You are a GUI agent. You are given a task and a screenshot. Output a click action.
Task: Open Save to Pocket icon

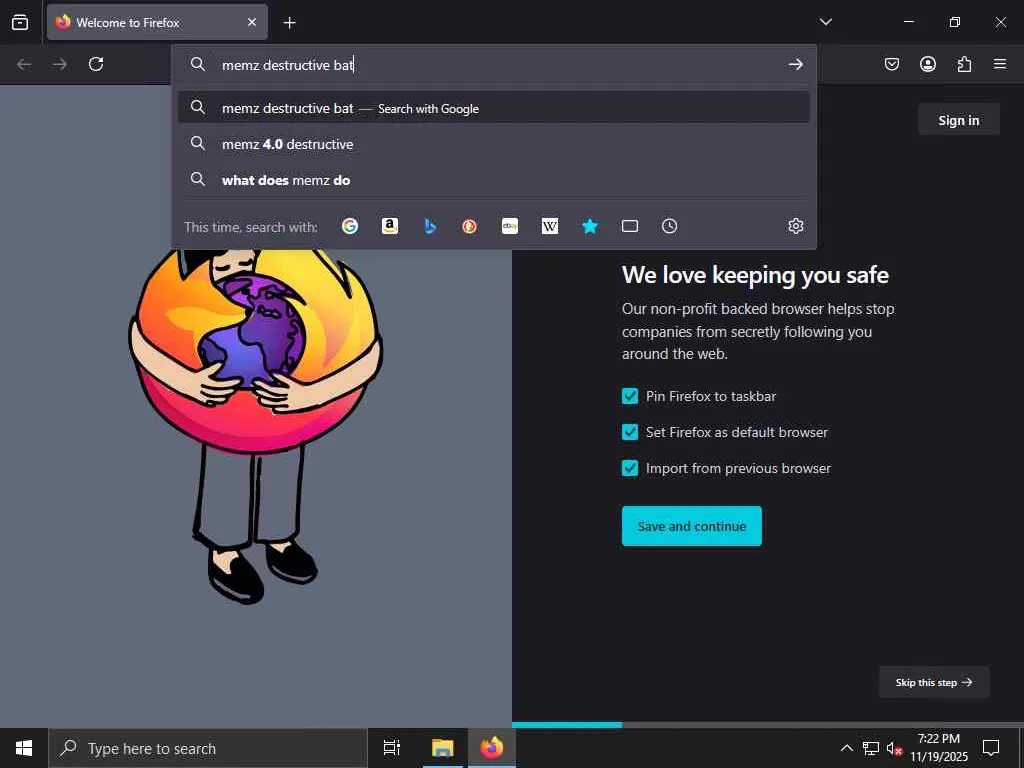pos(891,64)
